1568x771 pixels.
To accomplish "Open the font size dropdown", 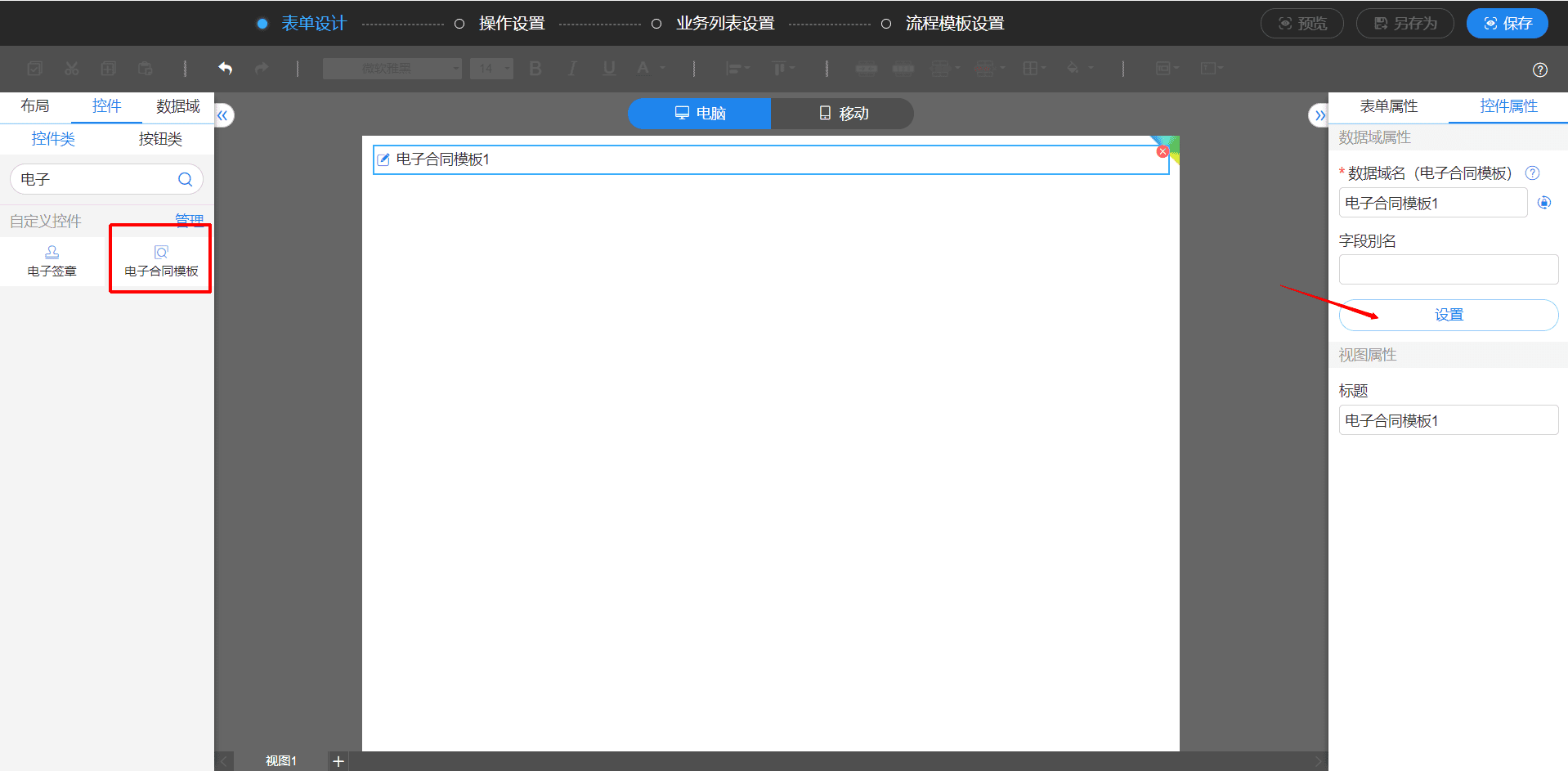I will [491, 69].
